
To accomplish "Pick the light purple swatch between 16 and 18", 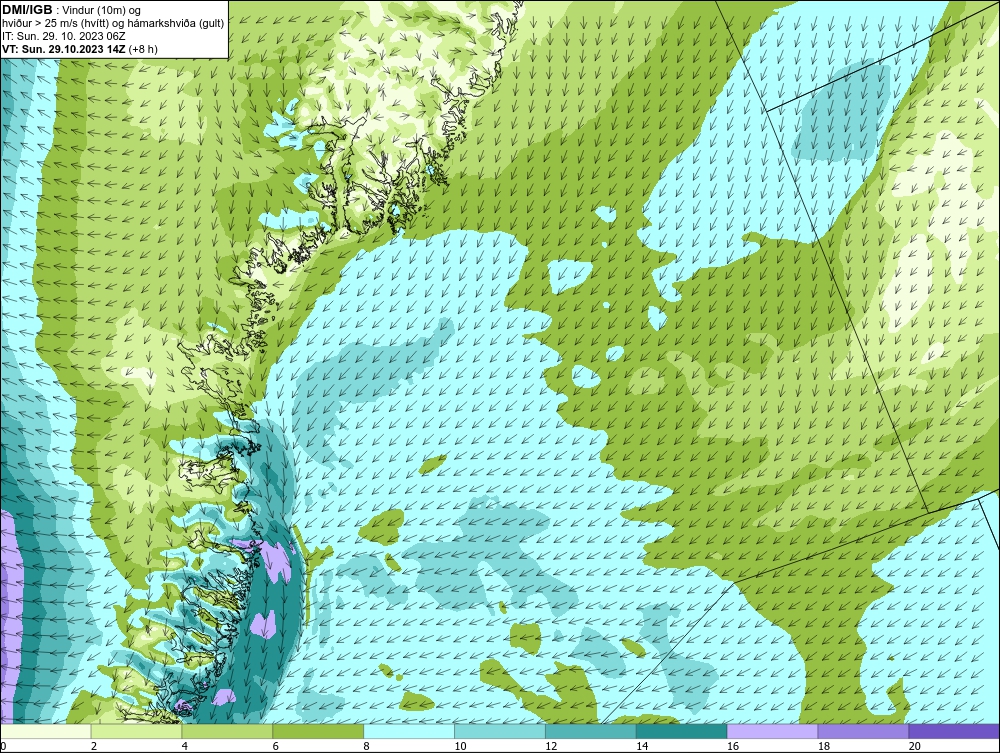I will coord(772,731).
